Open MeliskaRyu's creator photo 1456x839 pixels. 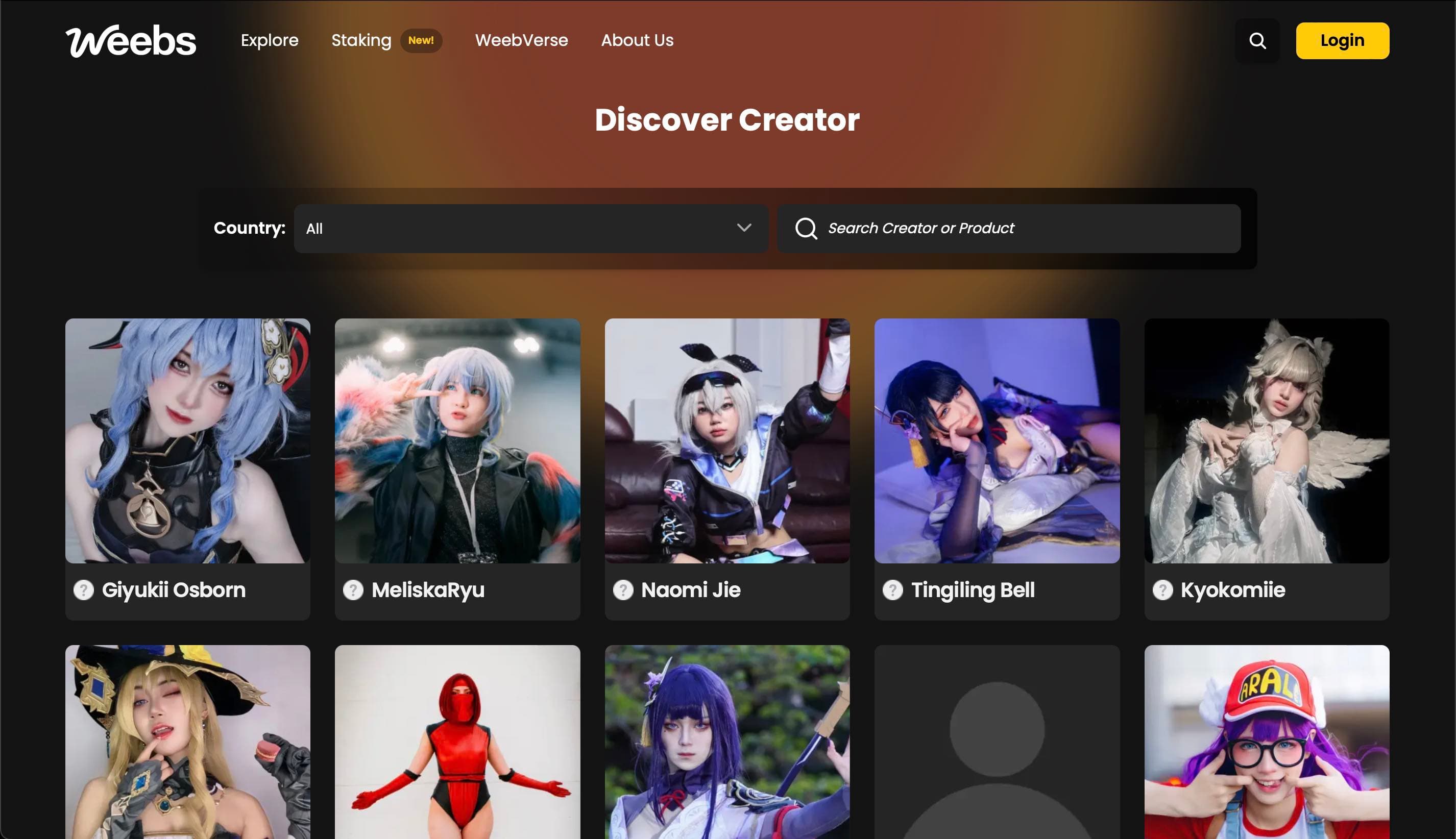[457, 441]
